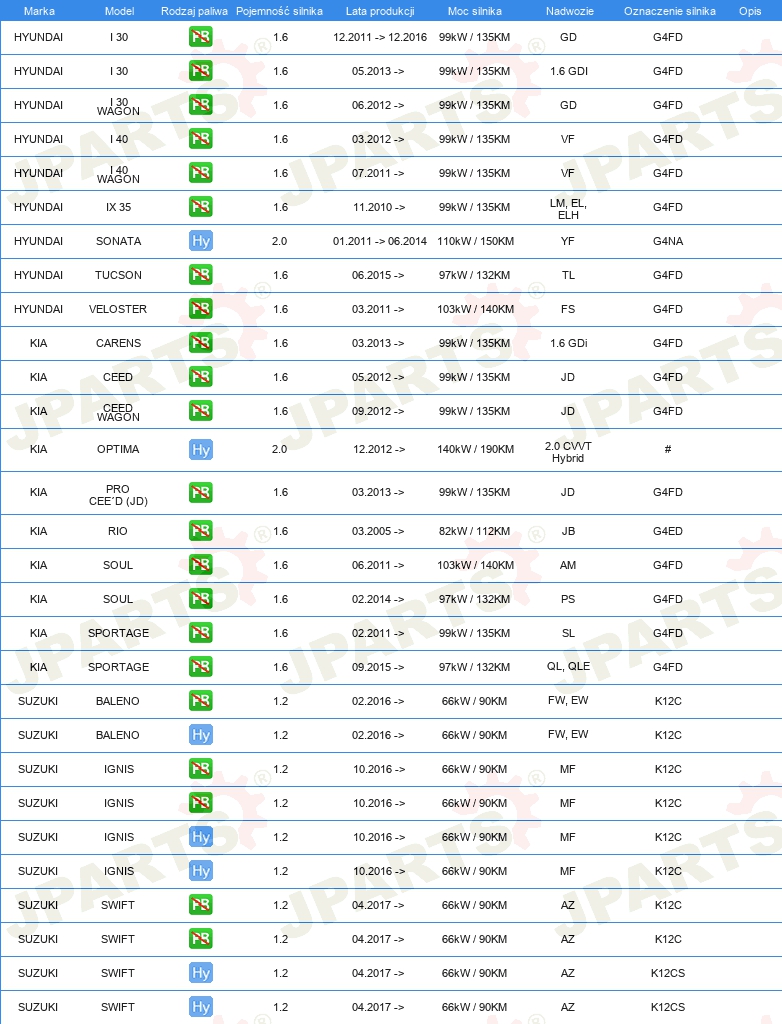
Task: Click the model name 'PRO CEE´D (JD)'
Action: pyautogui.click(x=118, y=495)
